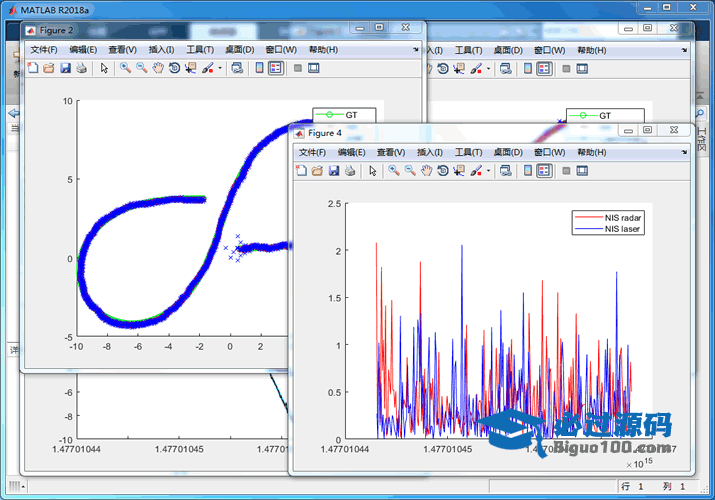Open 窗口(W) menu in Figure 2

click(281, 50)
